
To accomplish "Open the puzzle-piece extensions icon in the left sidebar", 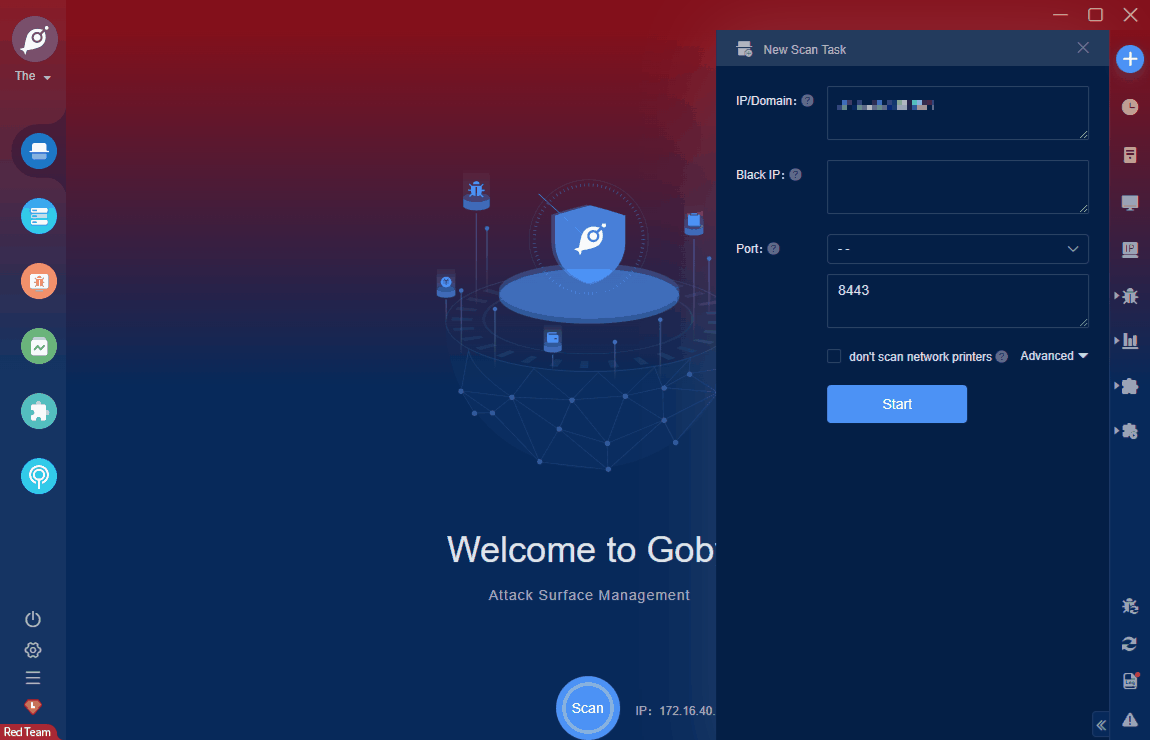I will coord(39,411).
